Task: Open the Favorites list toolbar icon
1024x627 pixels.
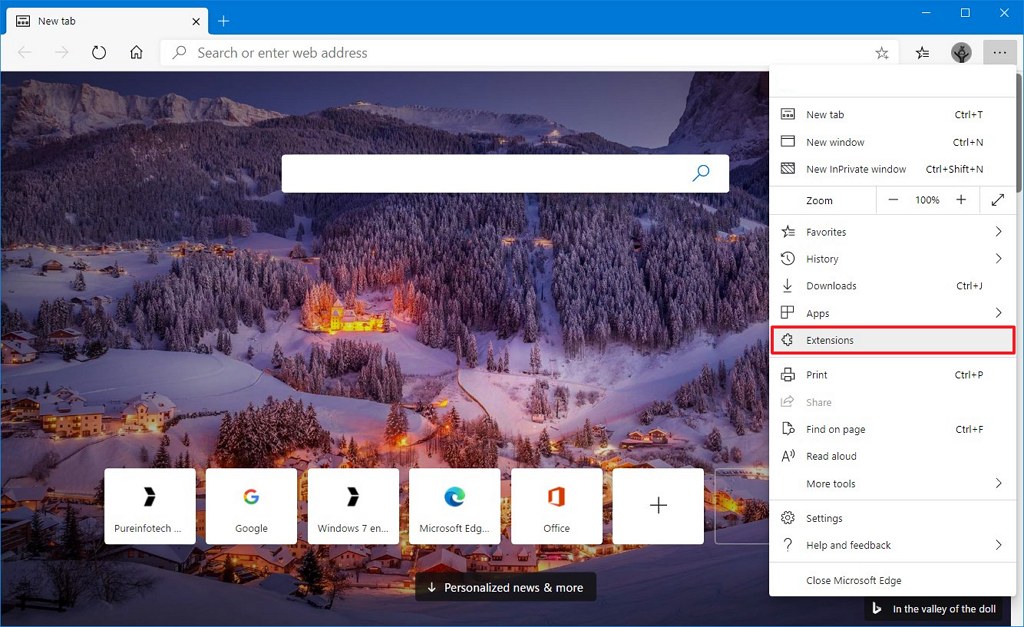Action: [x=922, y=53]
